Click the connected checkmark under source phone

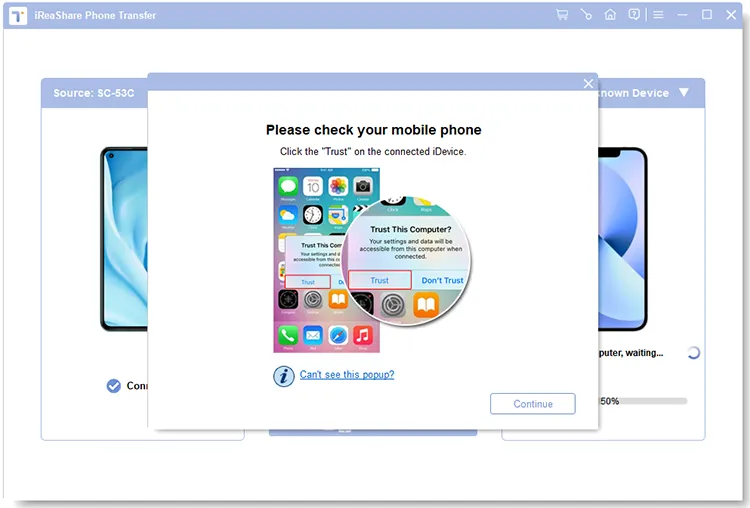pos(113,386)
